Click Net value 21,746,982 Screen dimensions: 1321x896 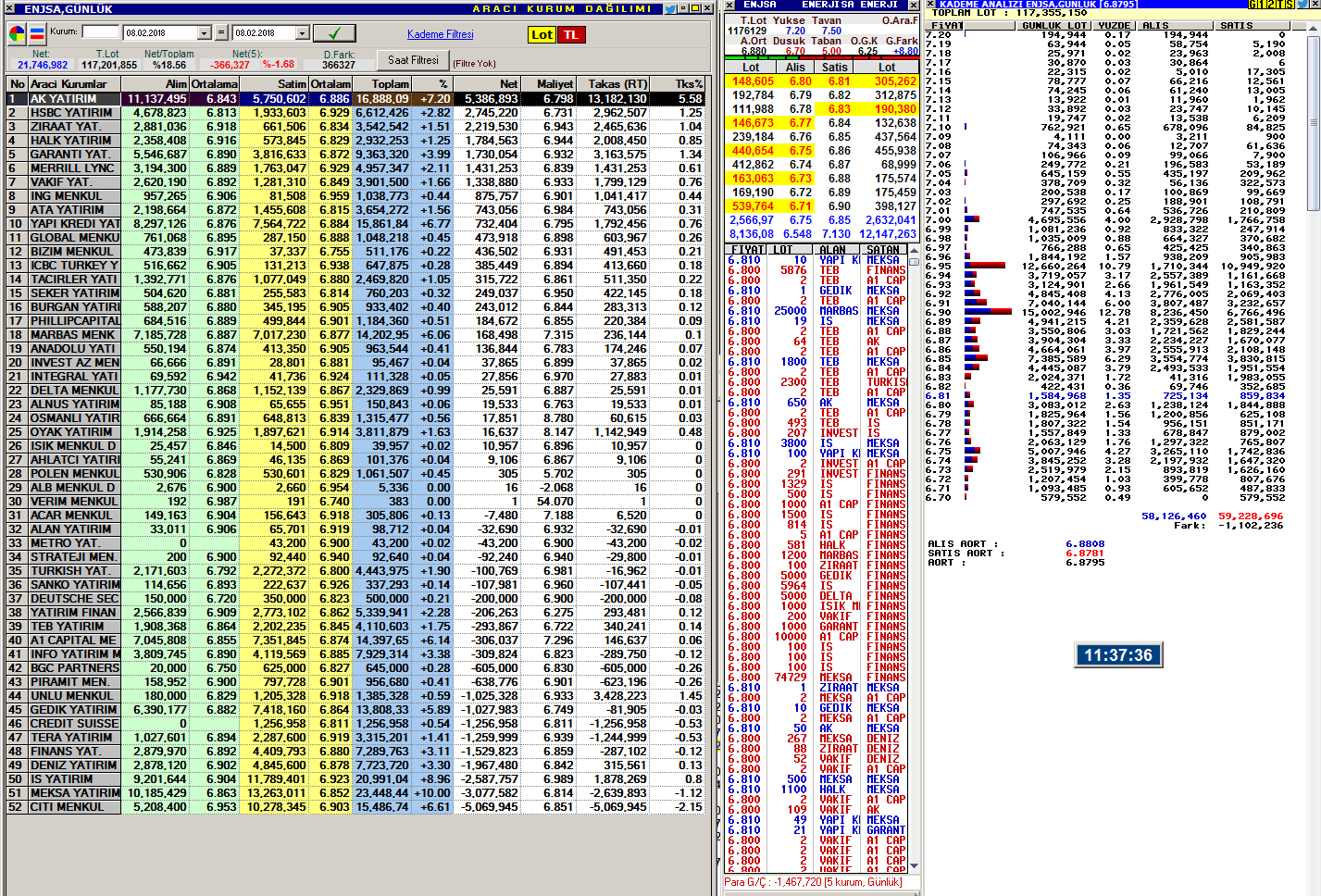[43, 65]
